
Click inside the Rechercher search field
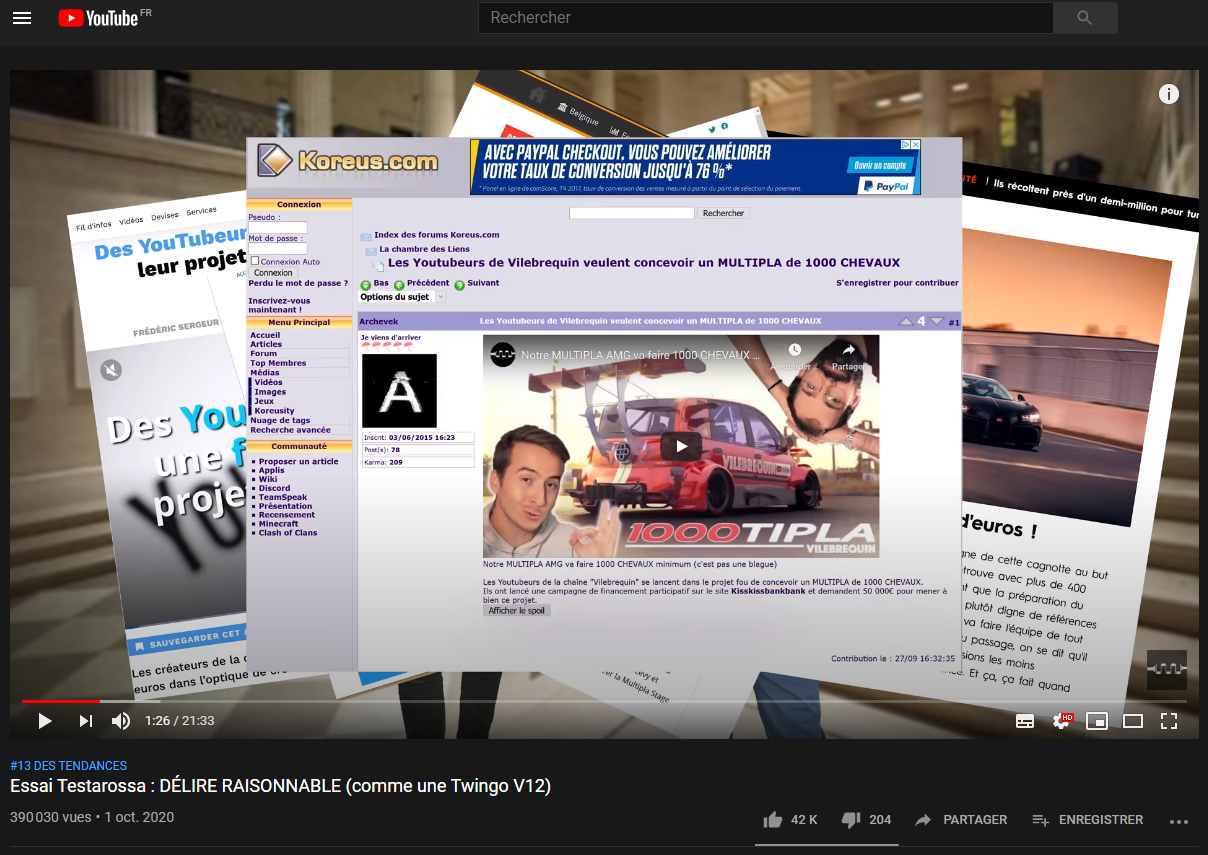click(765, 18)
